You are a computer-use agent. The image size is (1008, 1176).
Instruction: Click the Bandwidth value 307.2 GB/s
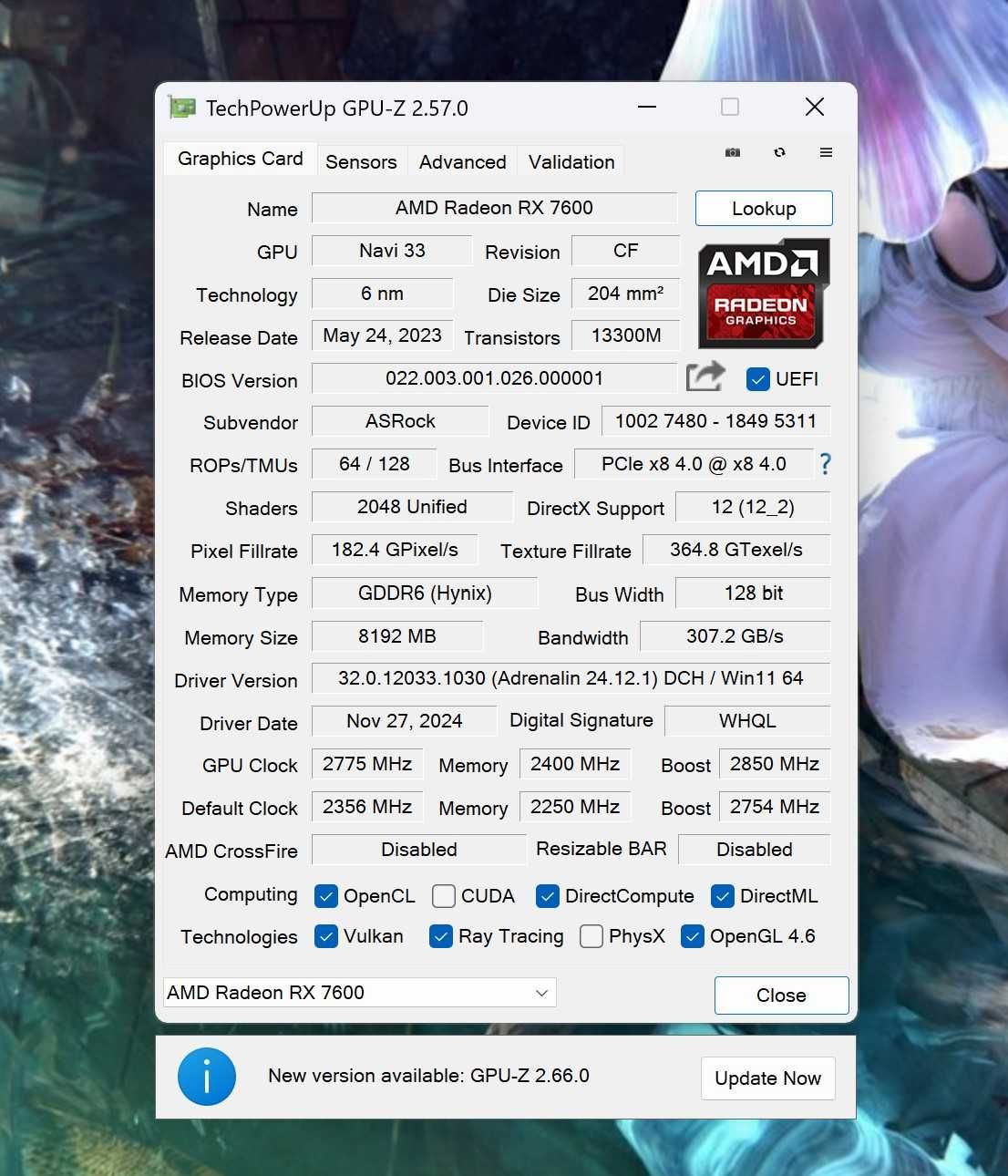(x=735, y=636)
